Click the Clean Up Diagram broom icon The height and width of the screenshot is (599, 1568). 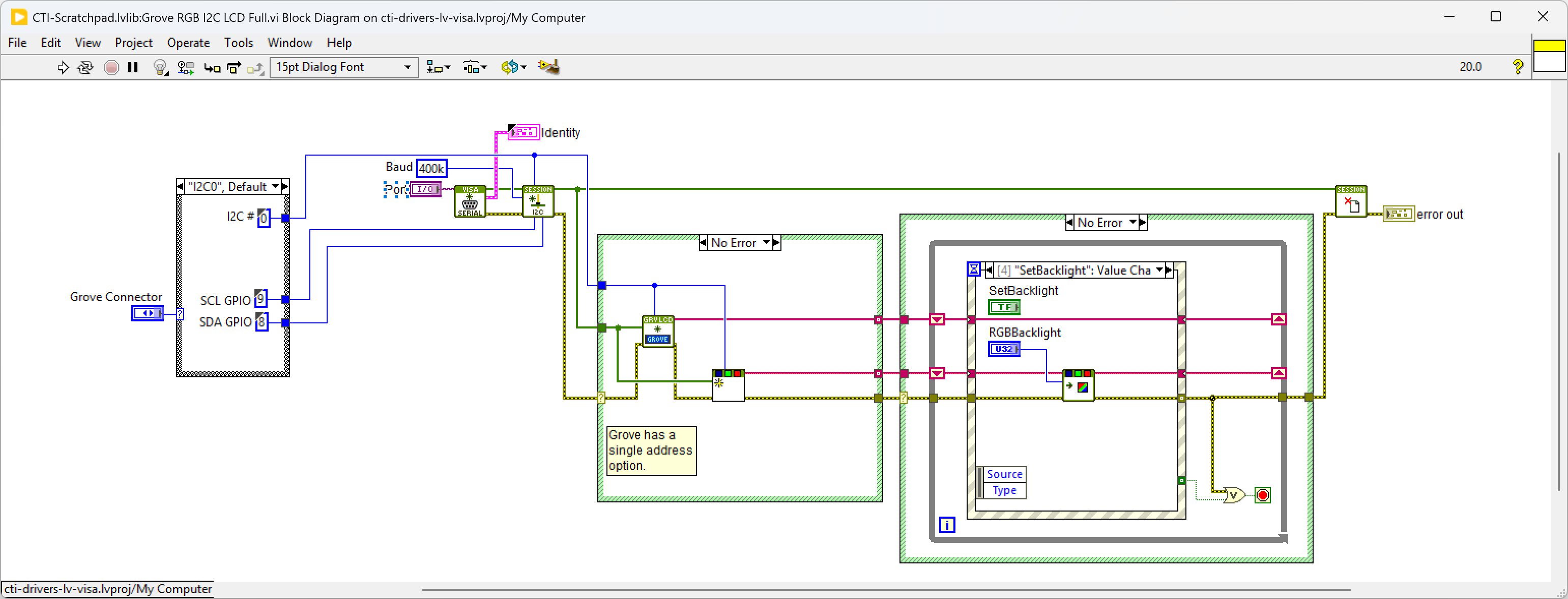[548, 67]
